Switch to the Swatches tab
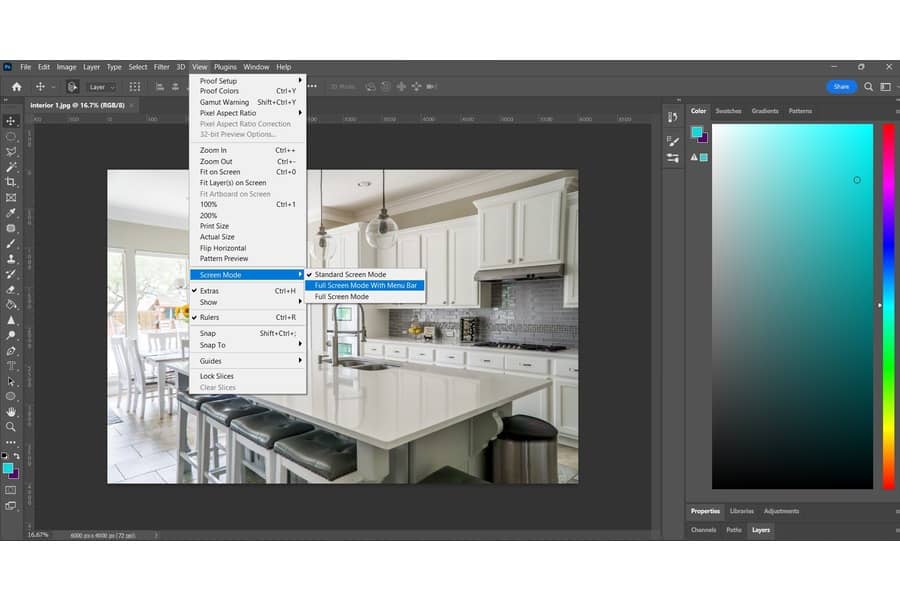 point(728,111)
